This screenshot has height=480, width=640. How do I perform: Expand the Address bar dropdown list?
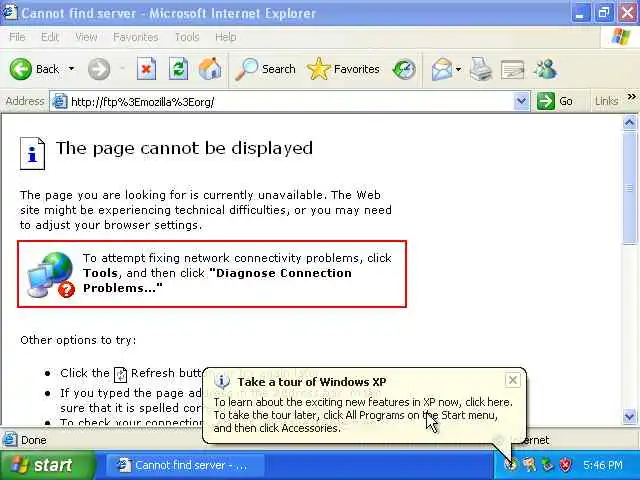tap(521, 101)
